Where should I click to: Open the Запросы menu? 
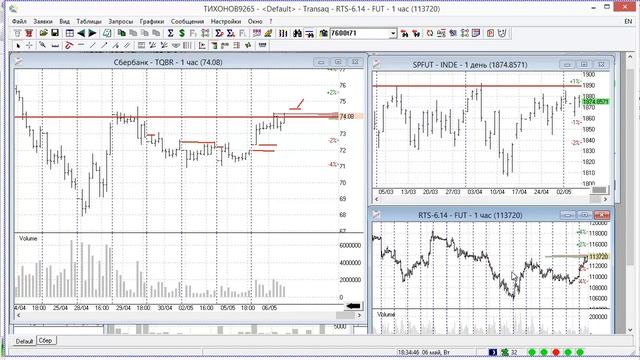click(121, 21)
